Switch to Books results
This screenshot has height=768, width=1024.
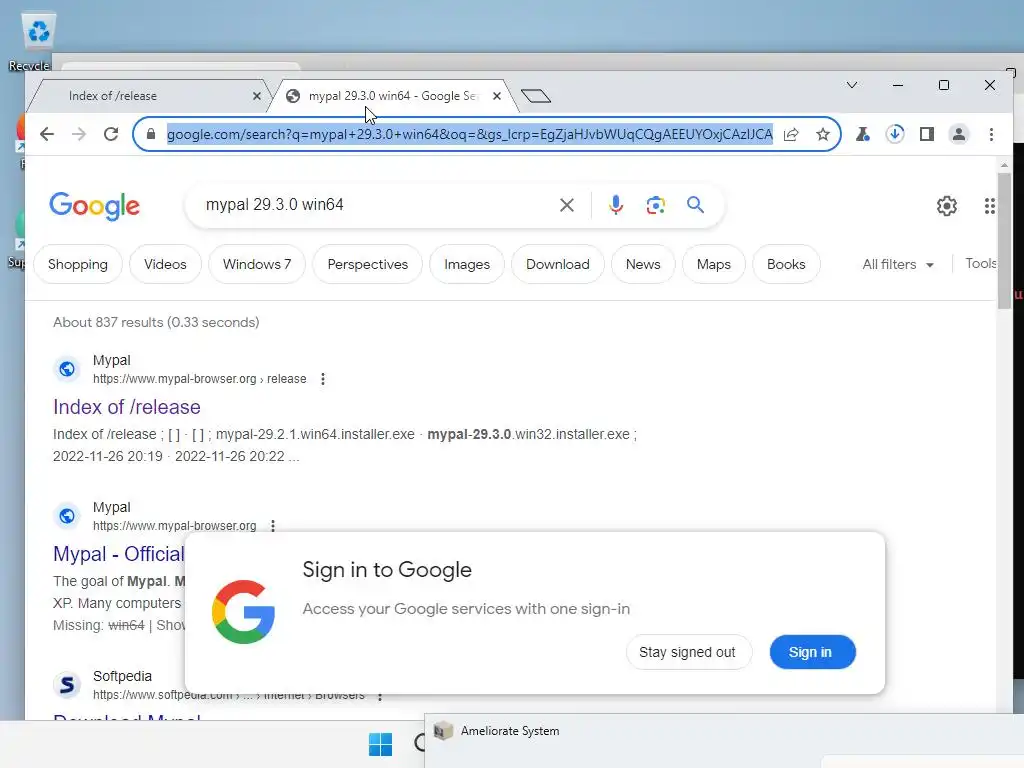pyautogui.click(x=786, y=264)
